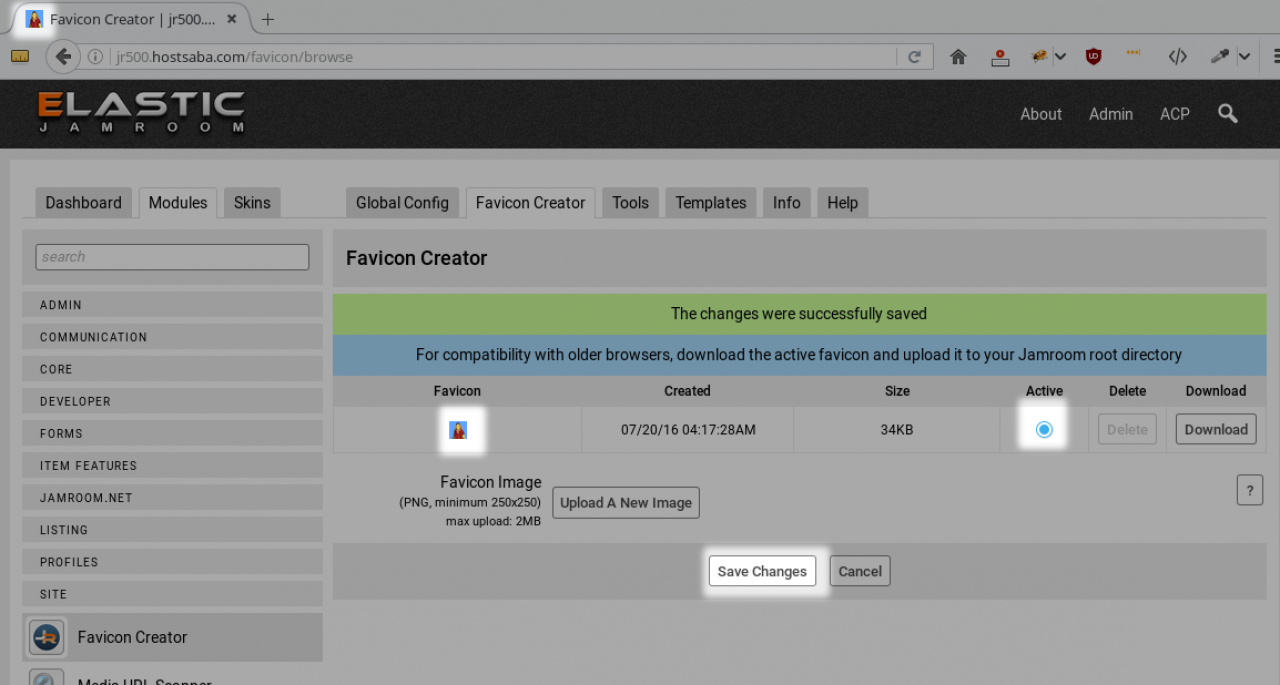The height and width of the screenshot is (685, 1280).
Task: Open the Skins tab
Action: tap(252, 203)
